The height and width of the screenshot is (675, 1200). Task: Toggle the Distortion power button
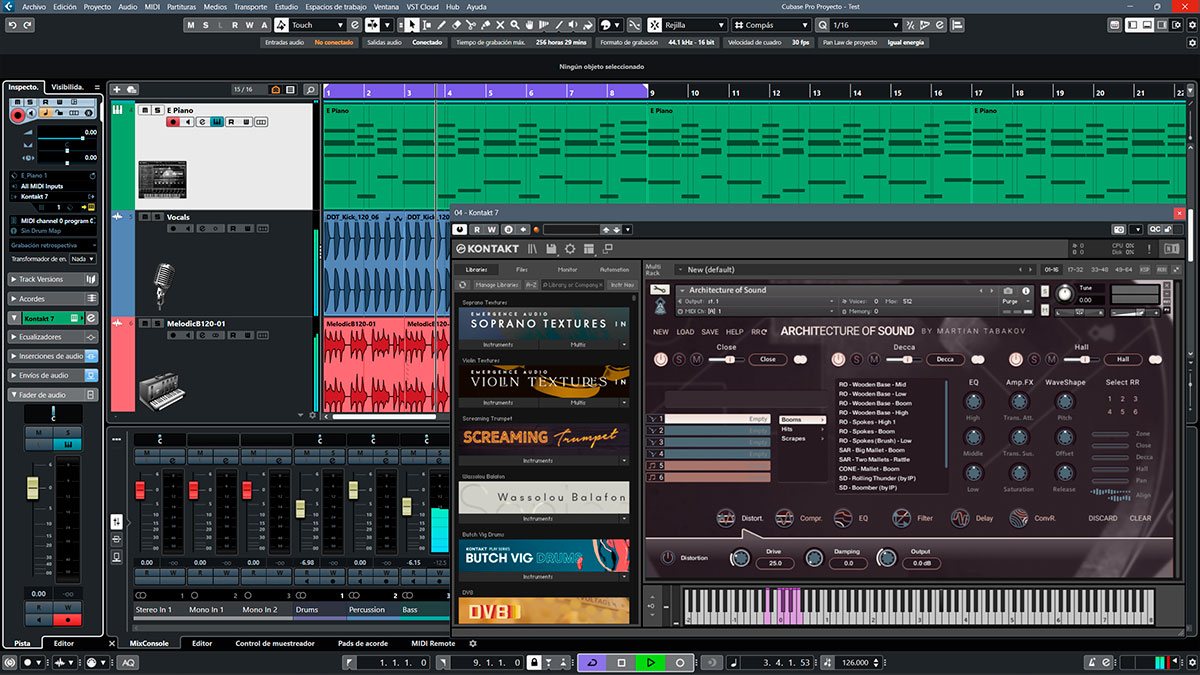click(668, 557)
